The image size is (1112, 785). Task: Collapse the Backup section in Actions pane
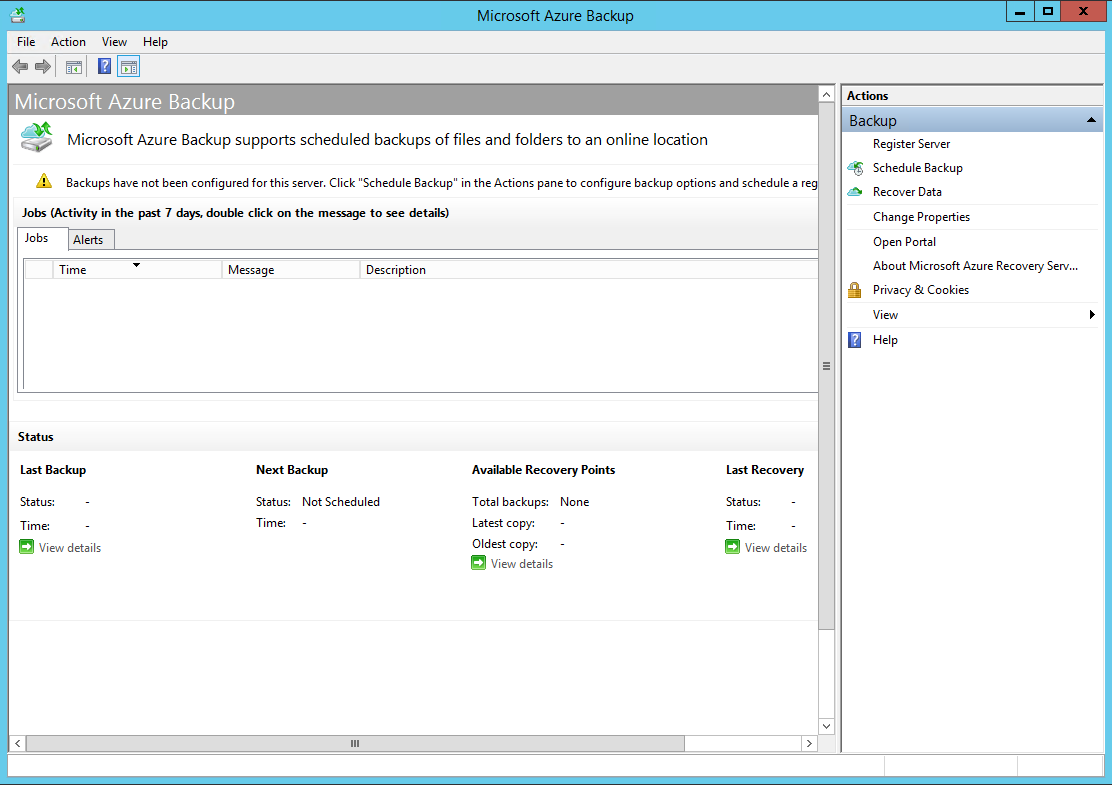(x=1091, y=121)
